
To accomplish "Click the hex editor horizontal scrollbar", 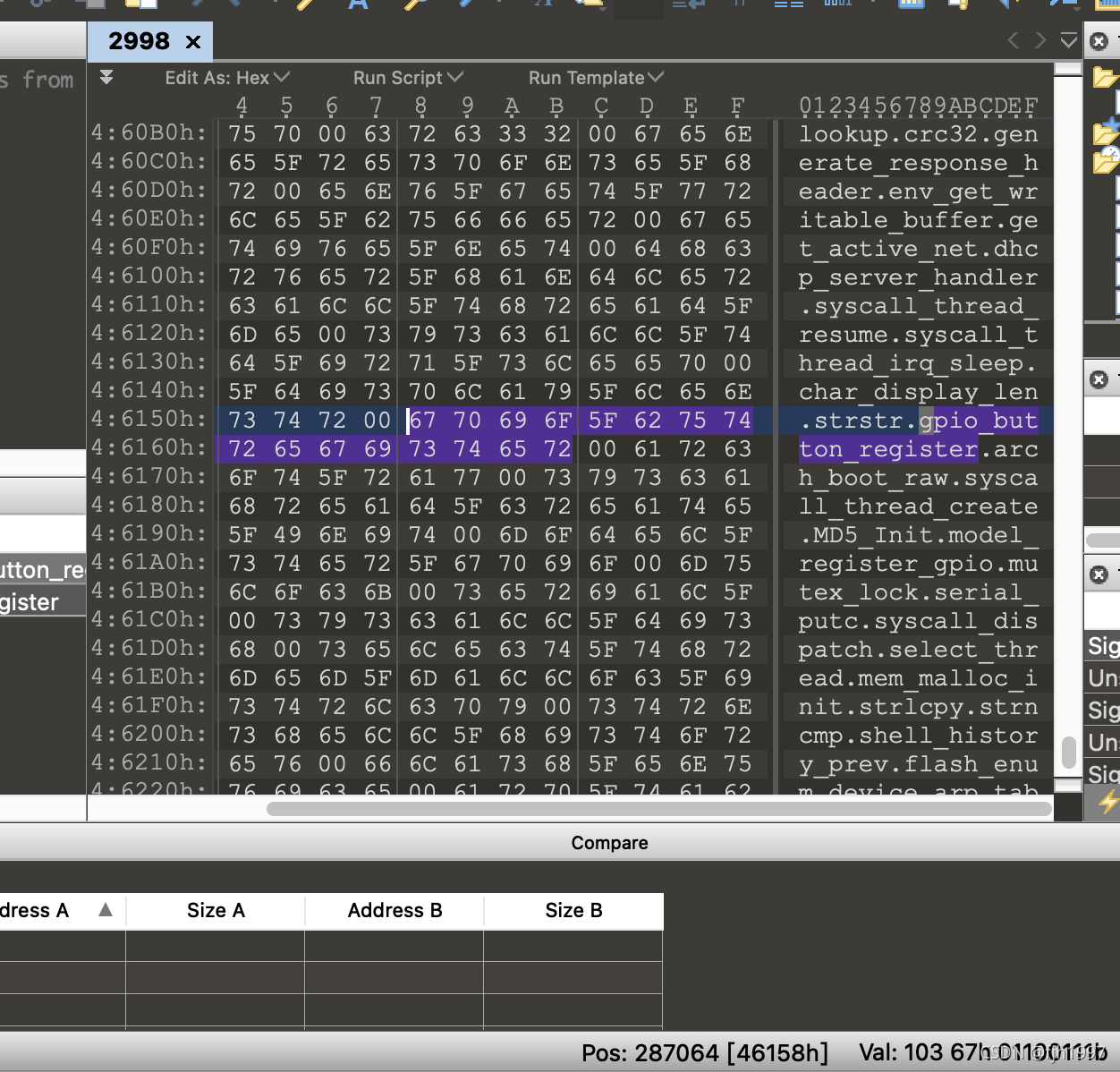I will (x=659, y=809).
